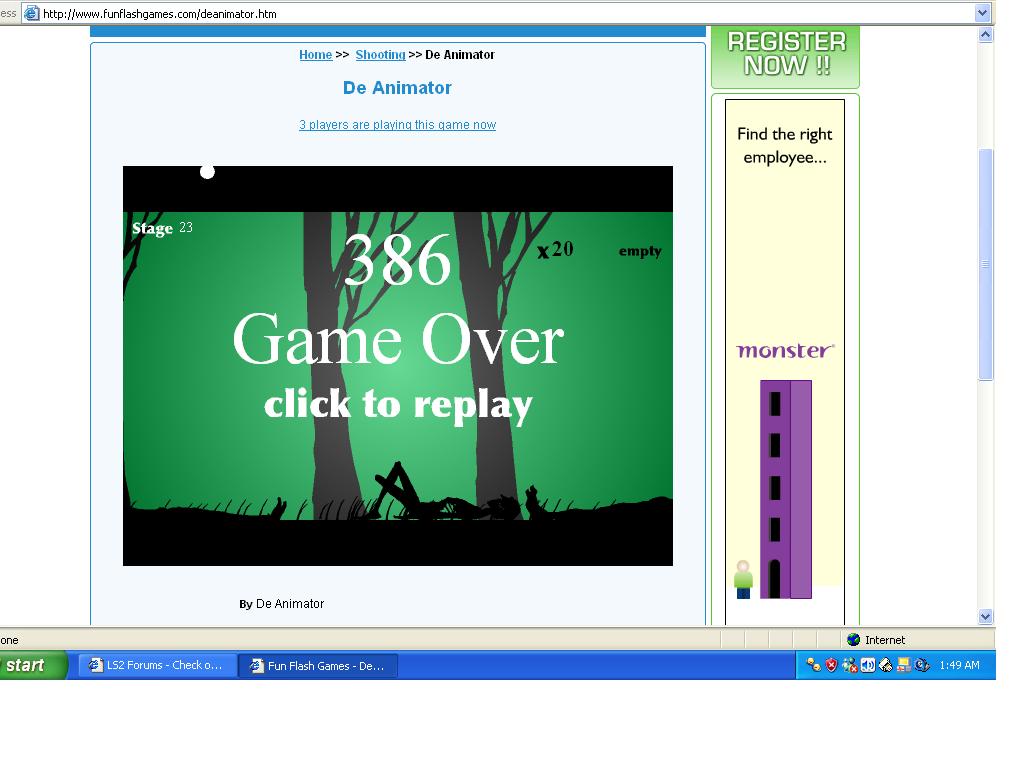Click 'Game Over' text to replay
The width and height of the screenshot is (1024, 768).
(x=398, y=339)
